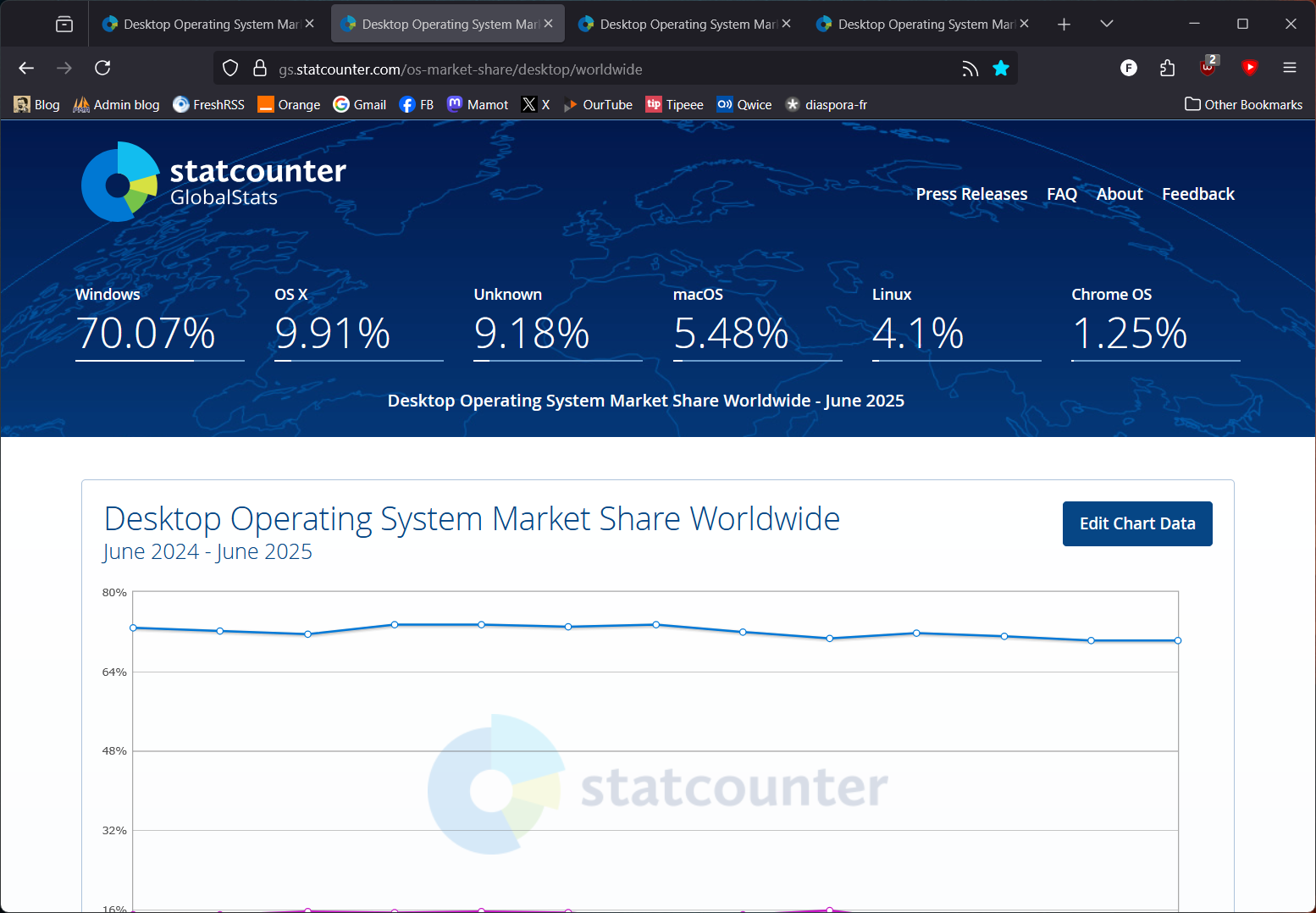Open the Other Bookmarks folder
The width and height of the screenshot is (1316, 913).
(1243, 104)
